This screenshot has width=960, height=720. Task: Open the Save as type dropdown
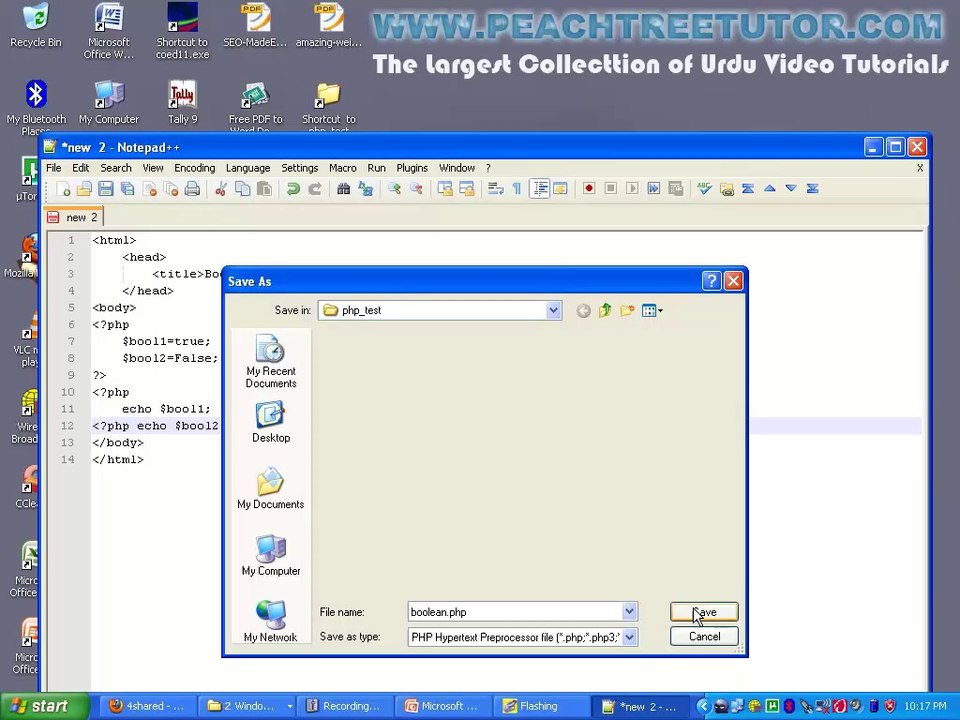point(629,637)
